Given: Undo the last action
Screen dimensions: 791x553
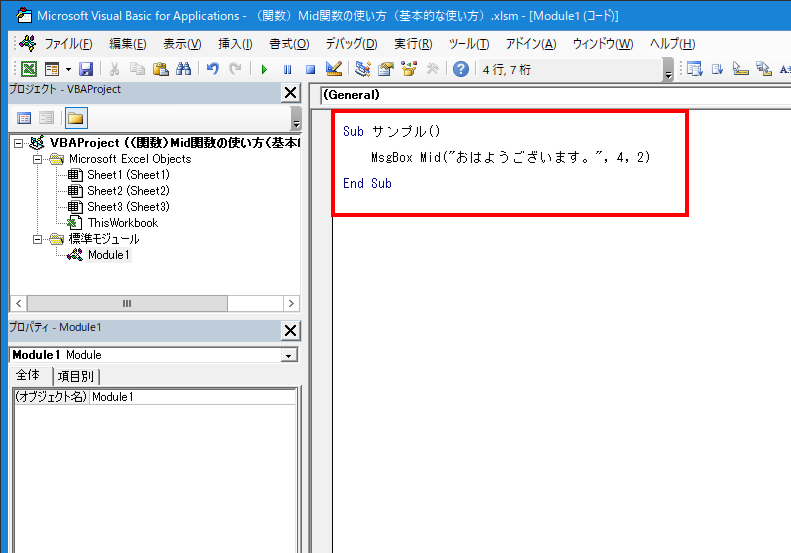Looking at the screenshot, I should pos(213,69).
